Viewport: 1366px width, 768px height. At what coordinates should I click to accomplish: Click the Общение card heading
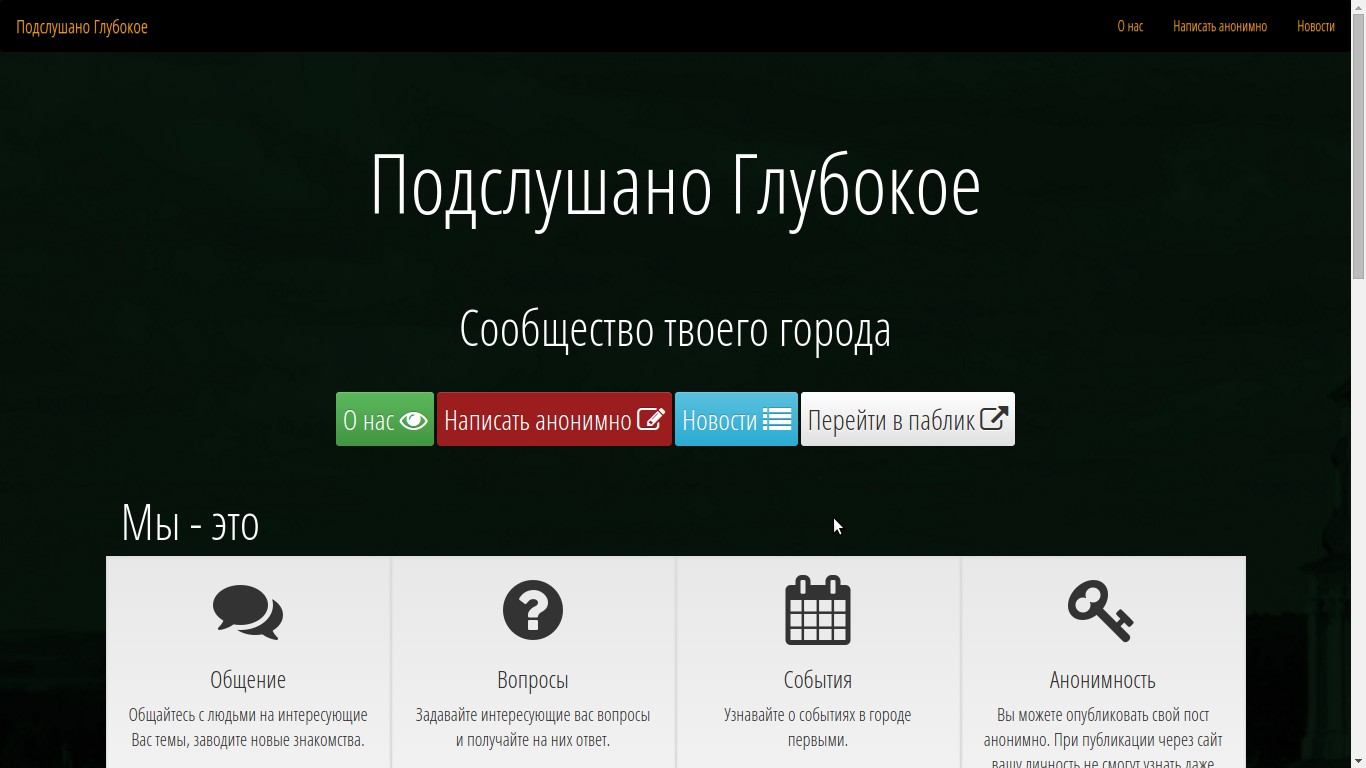click(248, 680)
